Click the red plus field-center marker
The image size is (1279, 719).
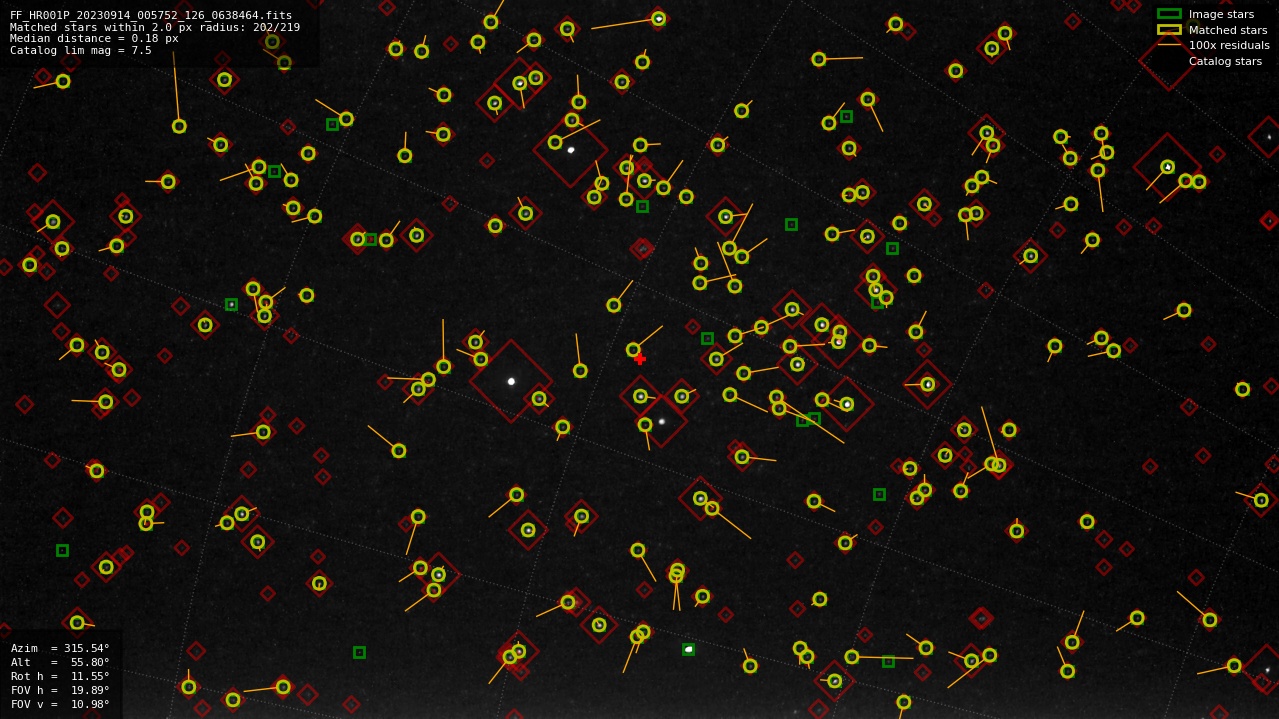coord(640,359)
